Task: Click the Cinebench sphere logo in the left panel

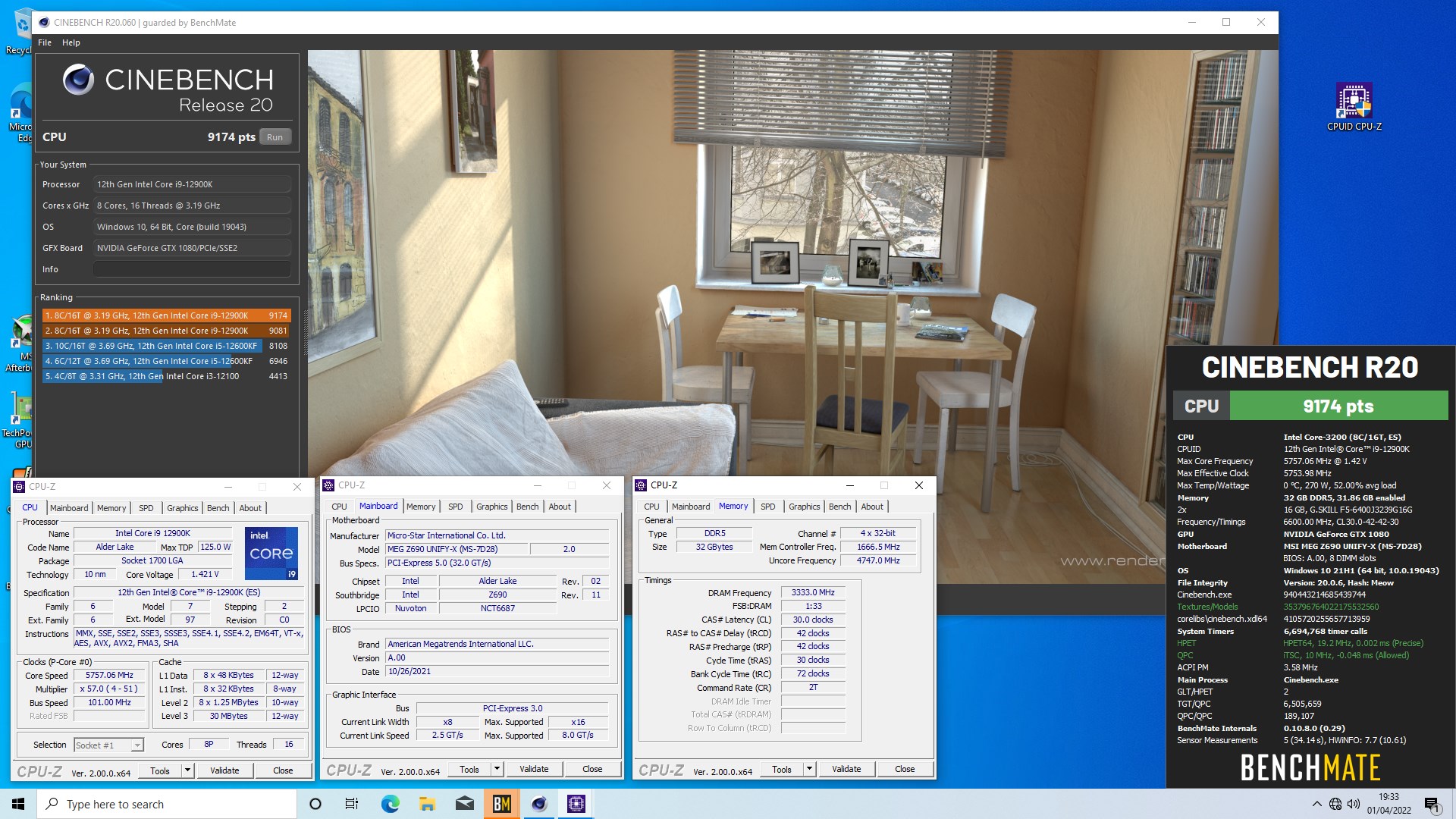Action: pyautogui.click(x=78, y=79)
